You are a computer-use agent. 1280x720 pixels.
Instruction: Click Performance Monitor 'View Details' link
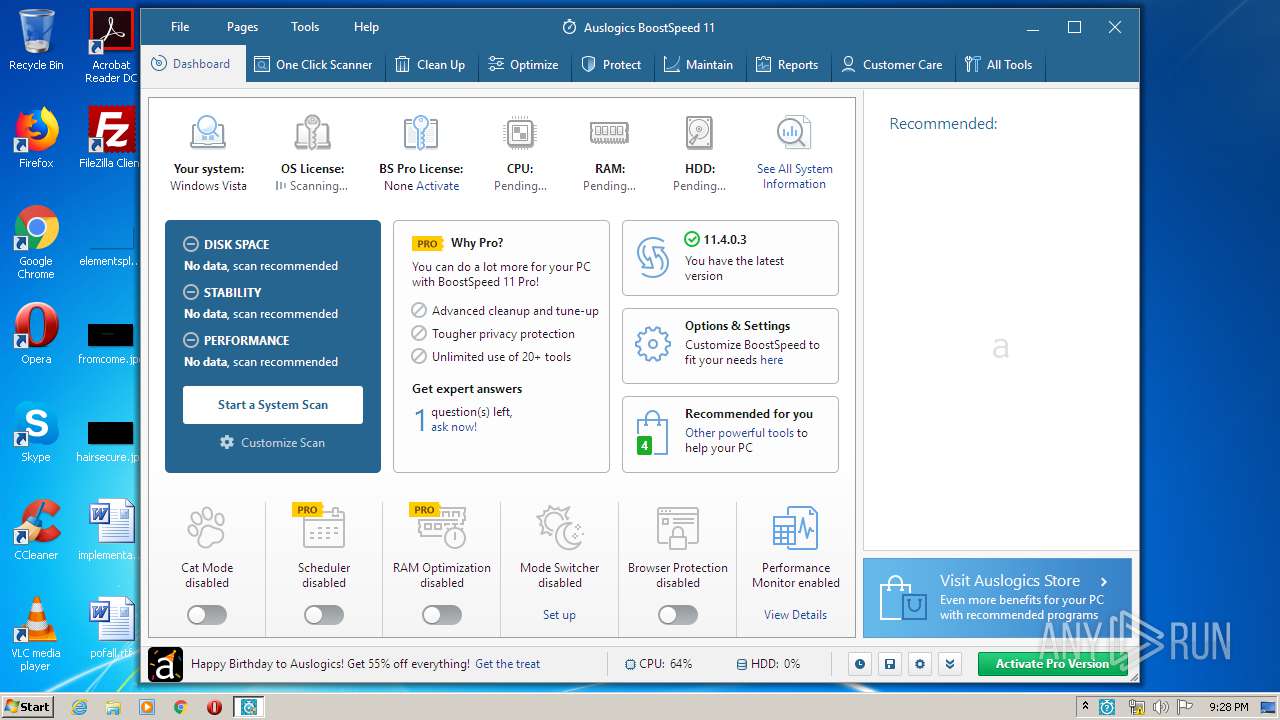(795, 615)
